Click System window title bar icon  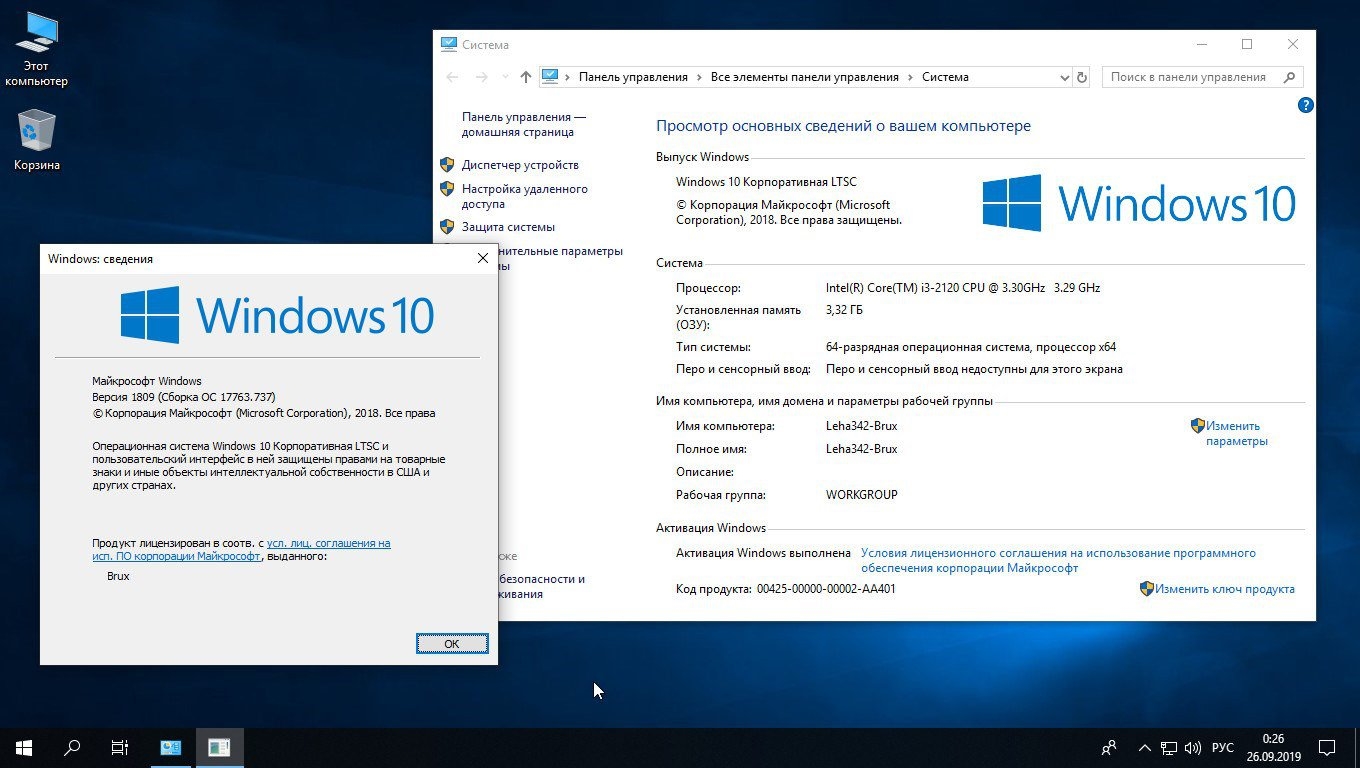(450, 45)
